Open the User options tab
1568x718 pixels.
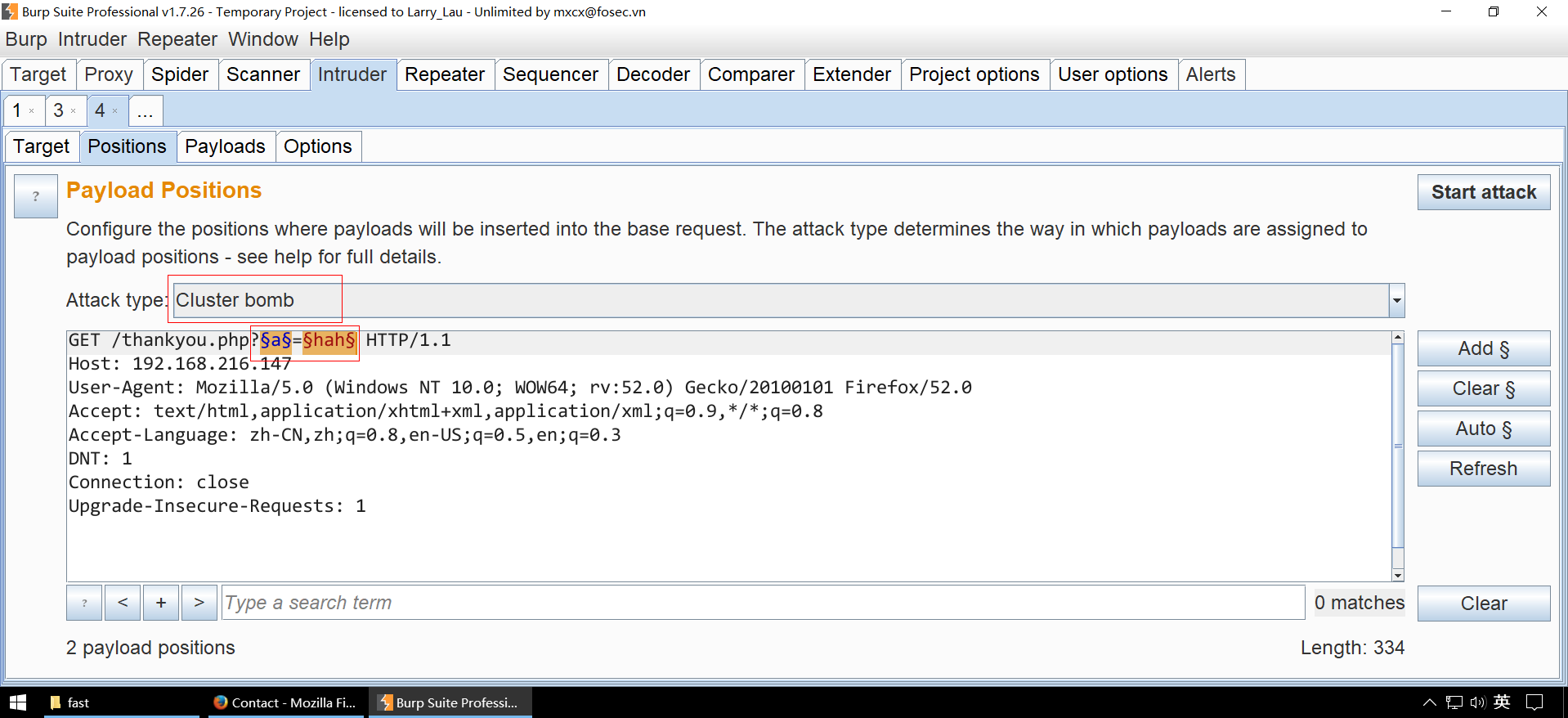1113,74
